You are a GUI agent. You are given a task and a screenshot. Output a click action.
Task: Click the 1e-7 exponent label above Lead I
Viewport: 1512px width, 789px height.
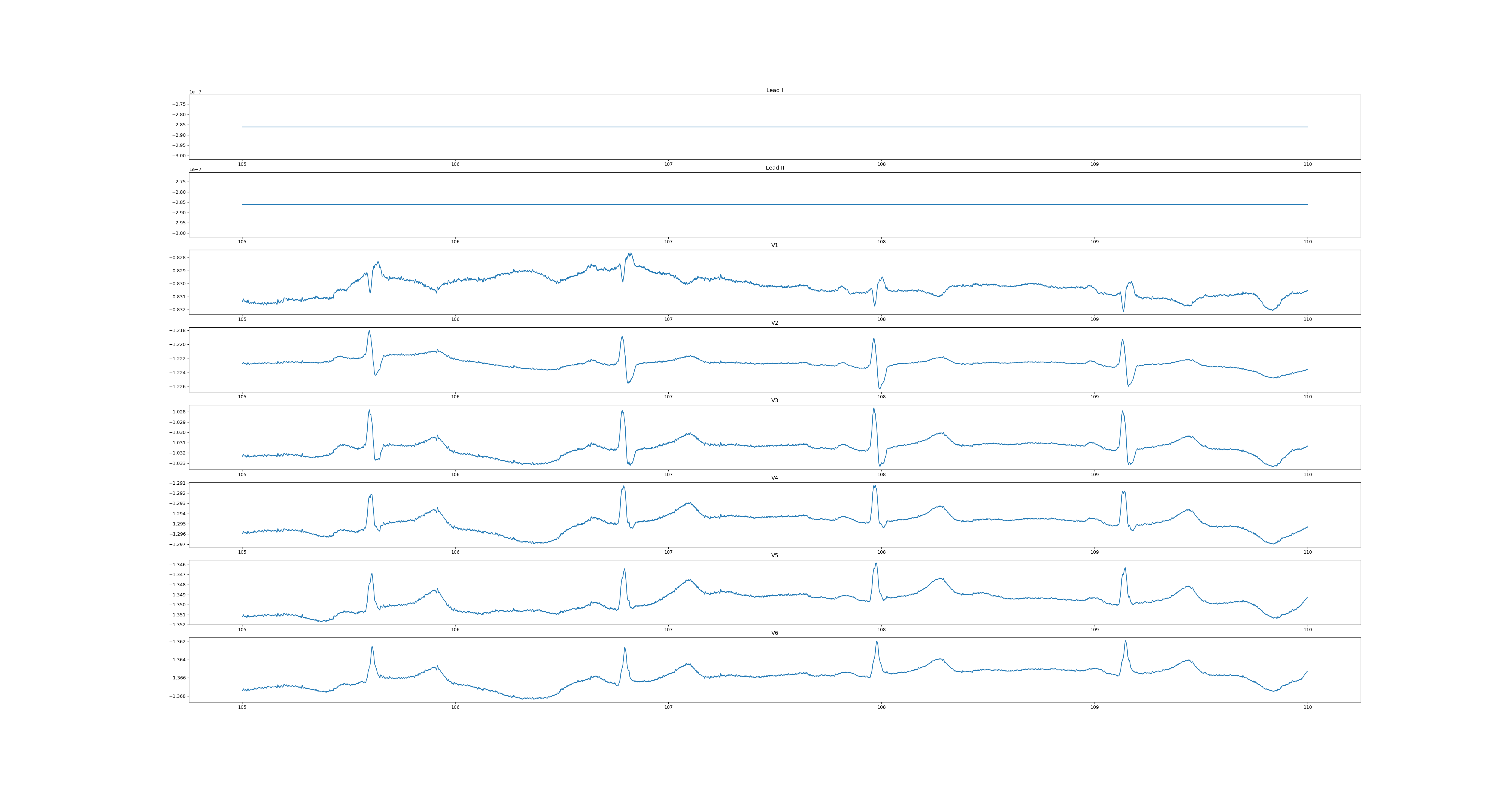195,92
